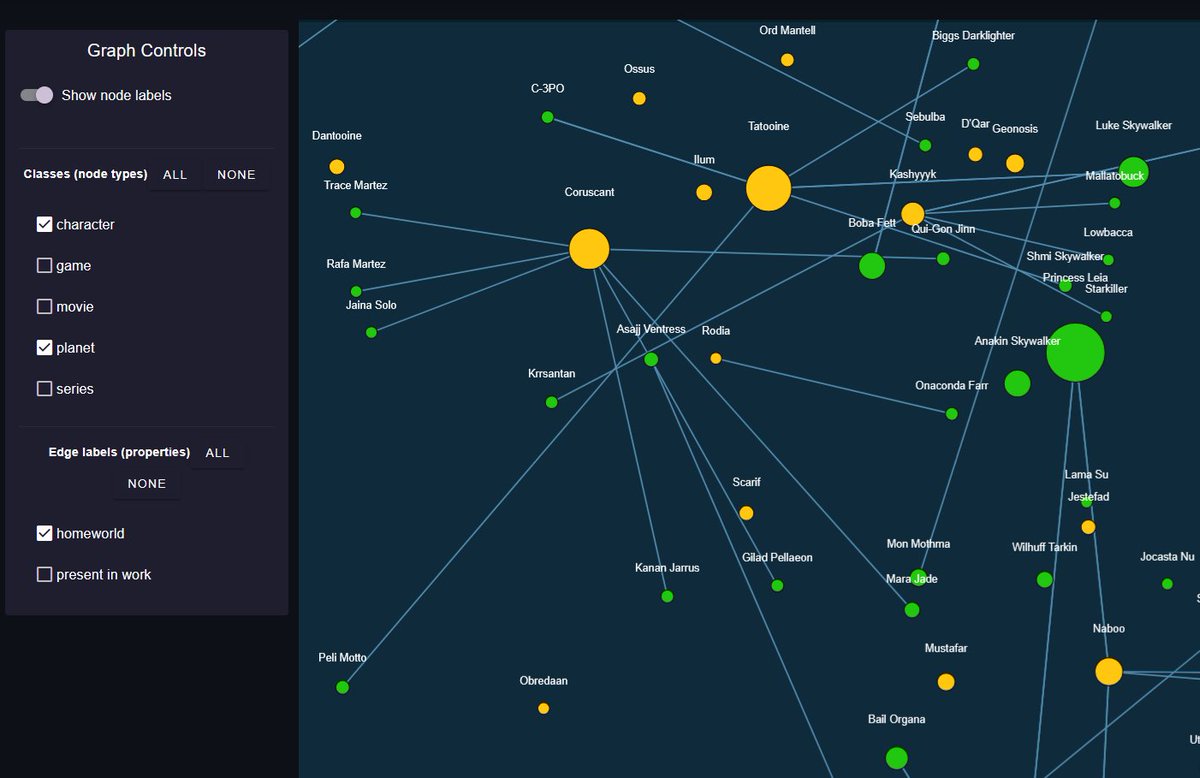Toggle the Show node labels switch

(37, 95)
